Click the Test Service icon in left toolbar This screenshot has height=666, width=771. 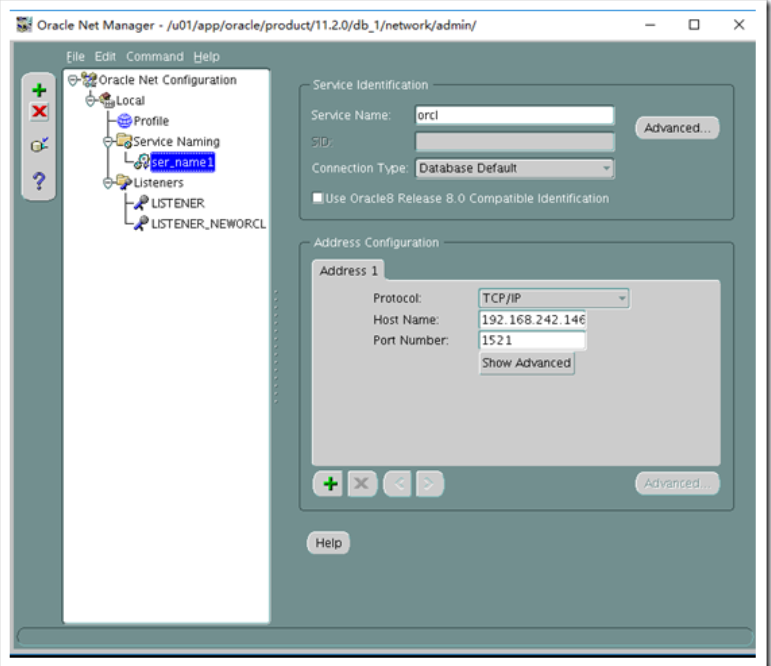(39, 145)
